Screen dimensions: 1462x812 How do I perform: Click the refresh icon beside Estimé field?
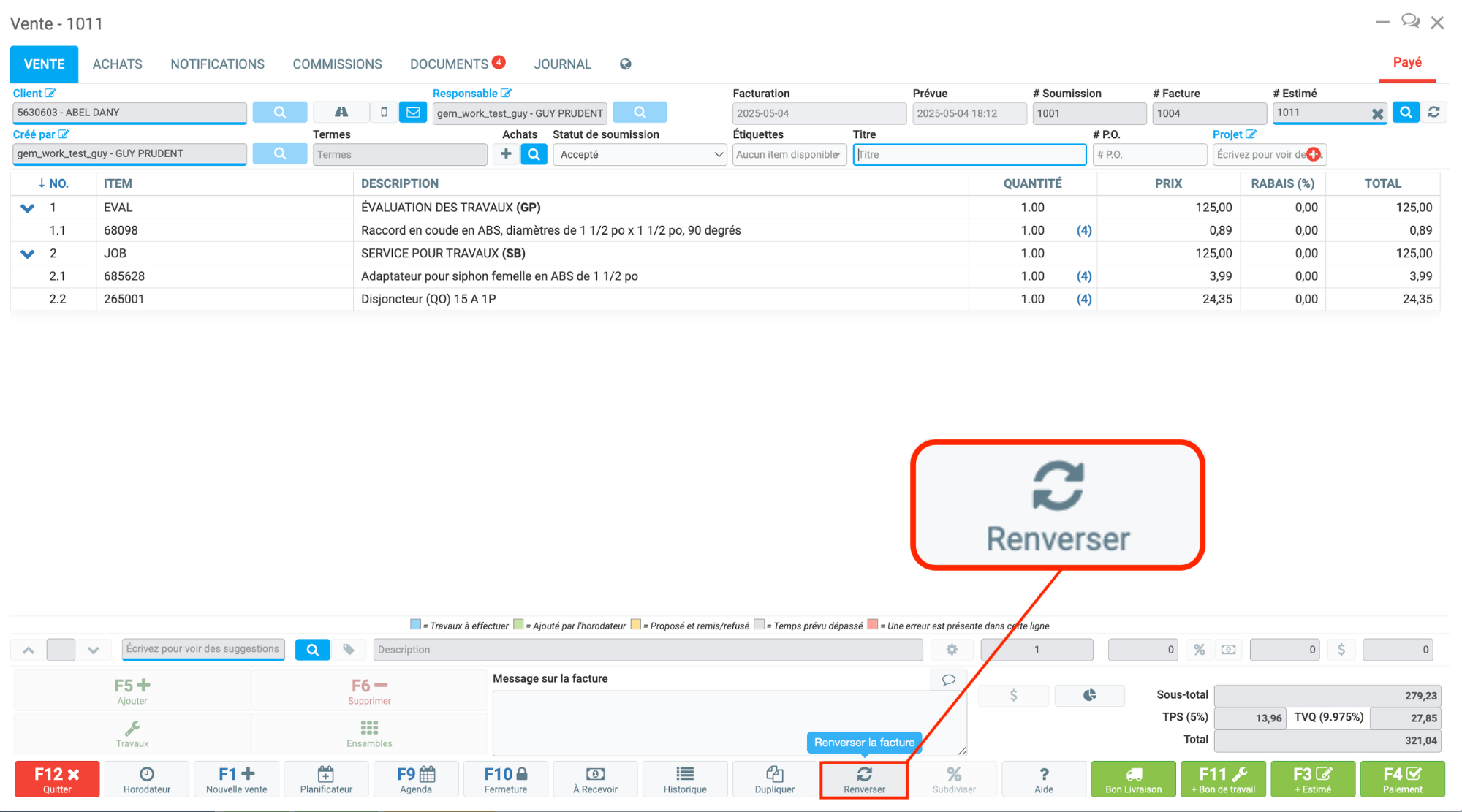click(x=1434, y=113)
